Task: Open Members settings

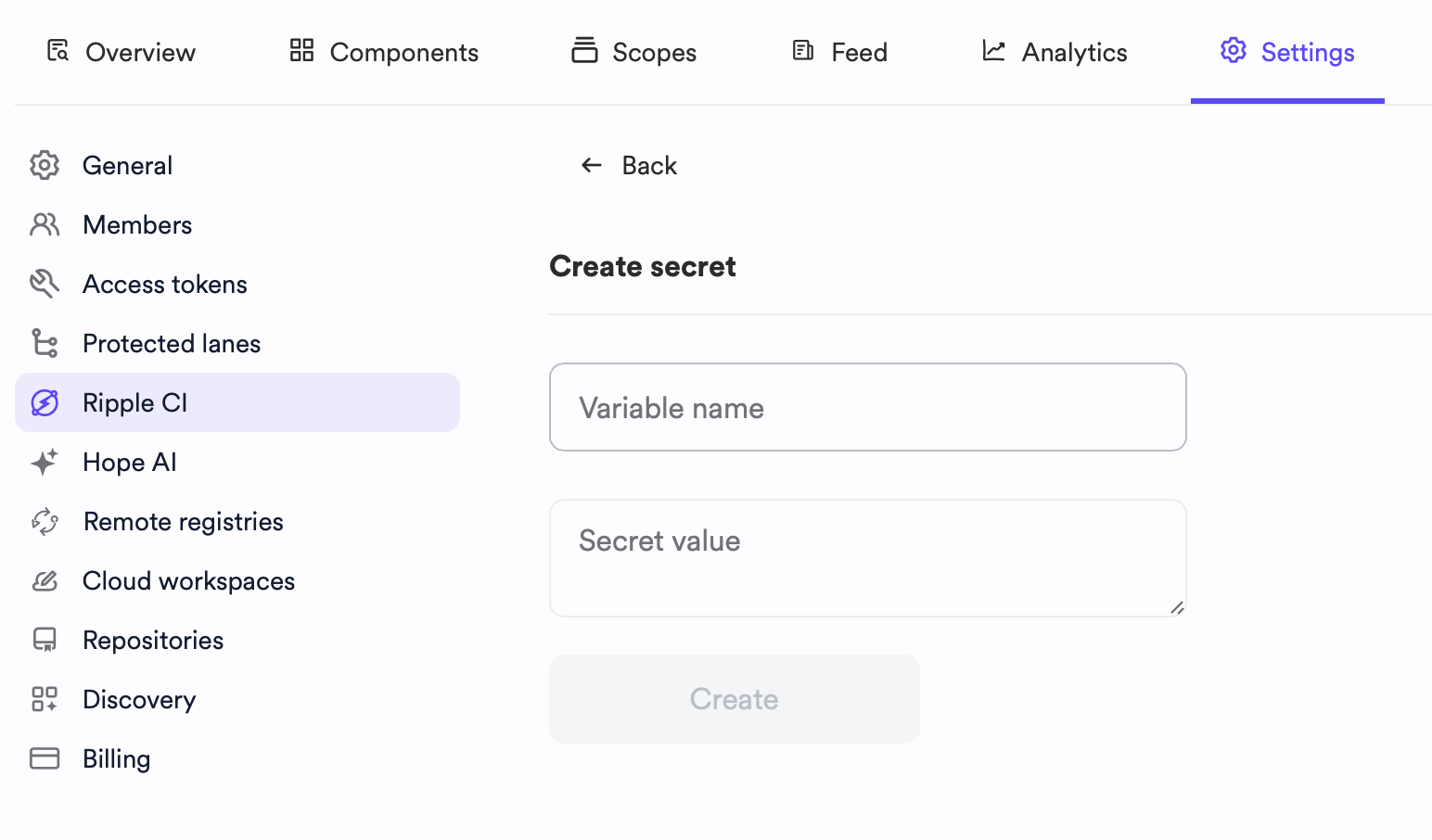Action: click(237, 224)
